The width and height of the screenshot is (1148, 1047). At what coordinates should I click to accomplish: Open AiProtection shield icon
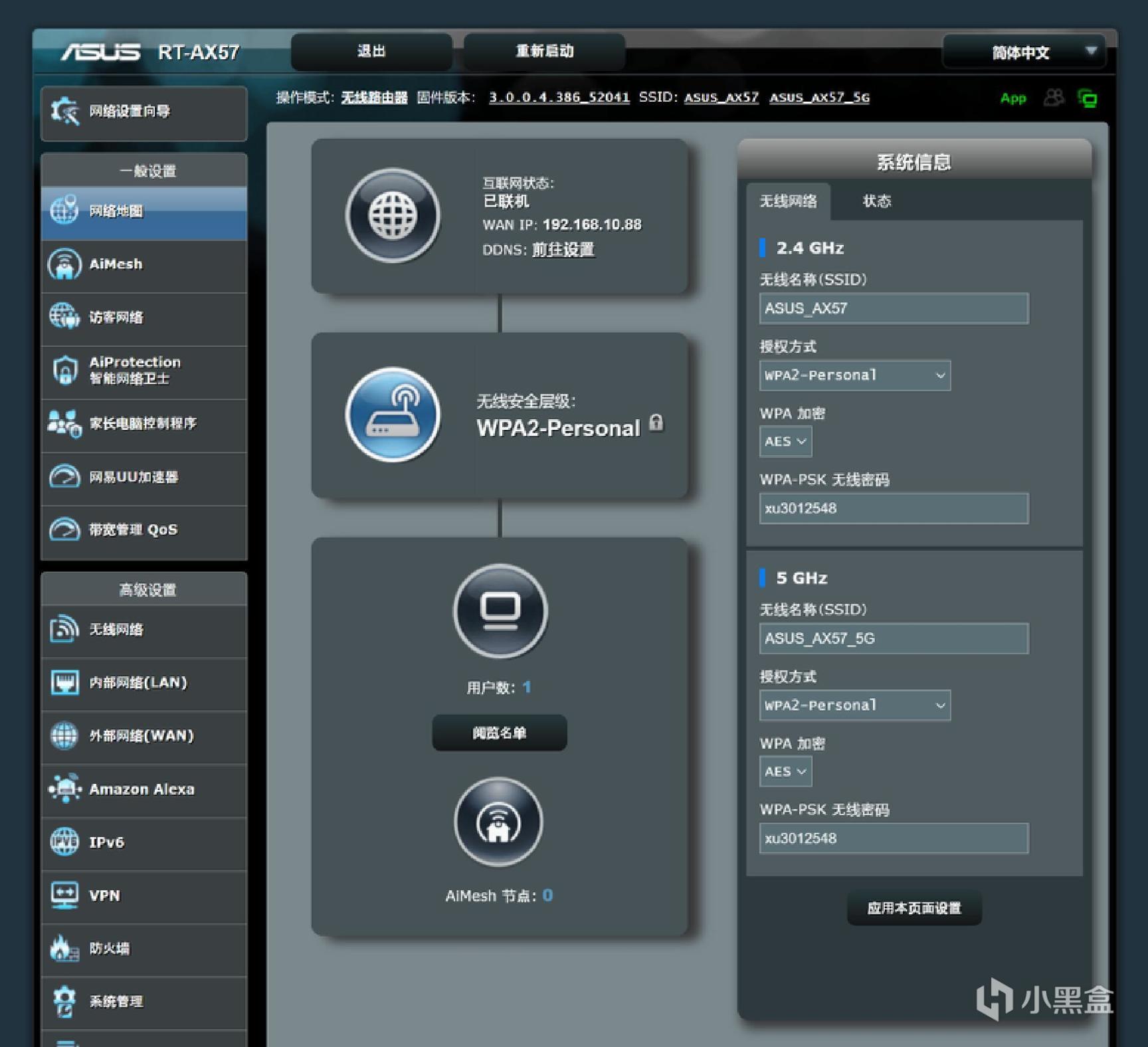[x=64, y=369]
